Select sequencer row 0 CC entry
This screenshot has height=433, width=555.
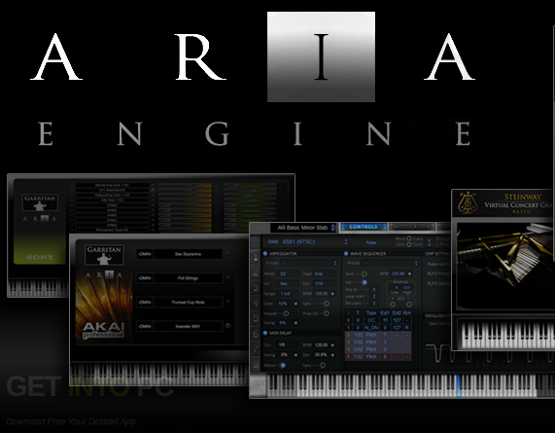click(378, 320)
